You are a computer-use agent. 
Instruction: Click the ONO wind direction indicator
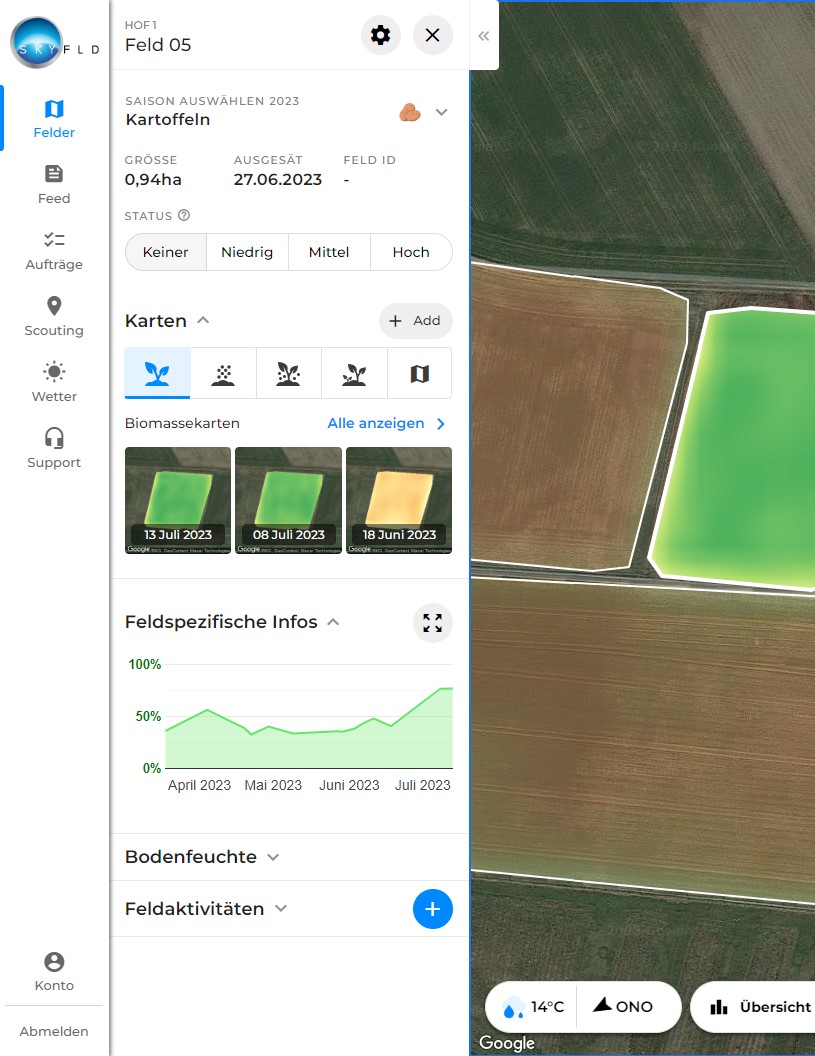[x=623, y=1006]
